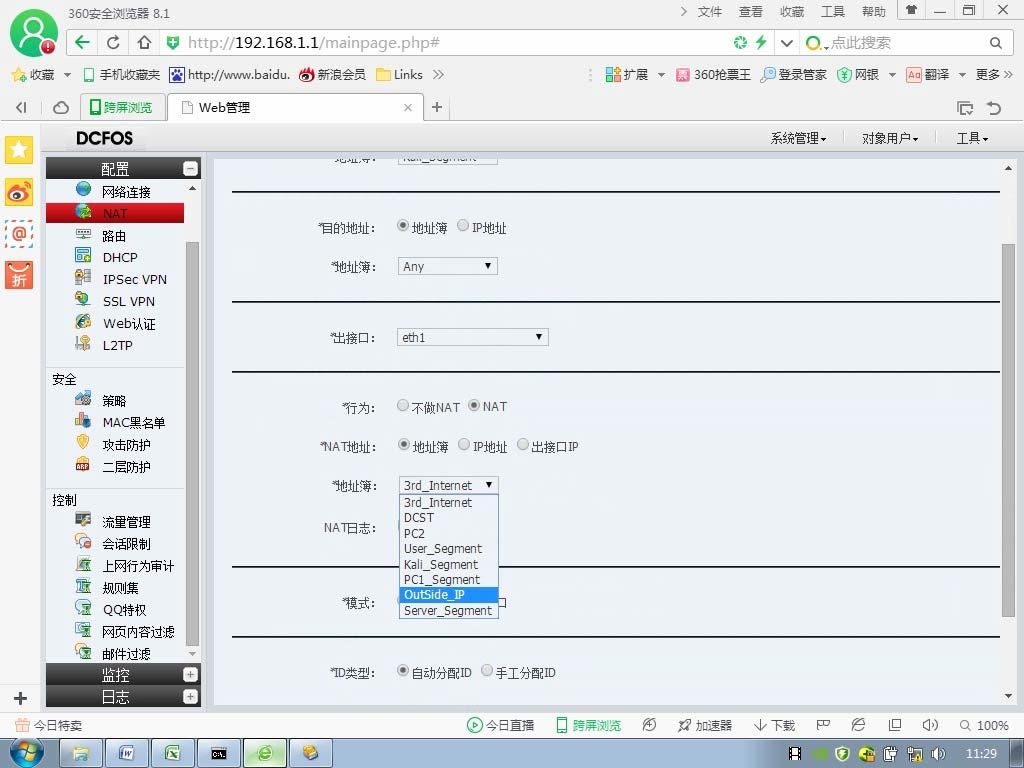This screenshot has width=1024, height=768.
Task: Open QQ特权 page
Action: point(124,609)
